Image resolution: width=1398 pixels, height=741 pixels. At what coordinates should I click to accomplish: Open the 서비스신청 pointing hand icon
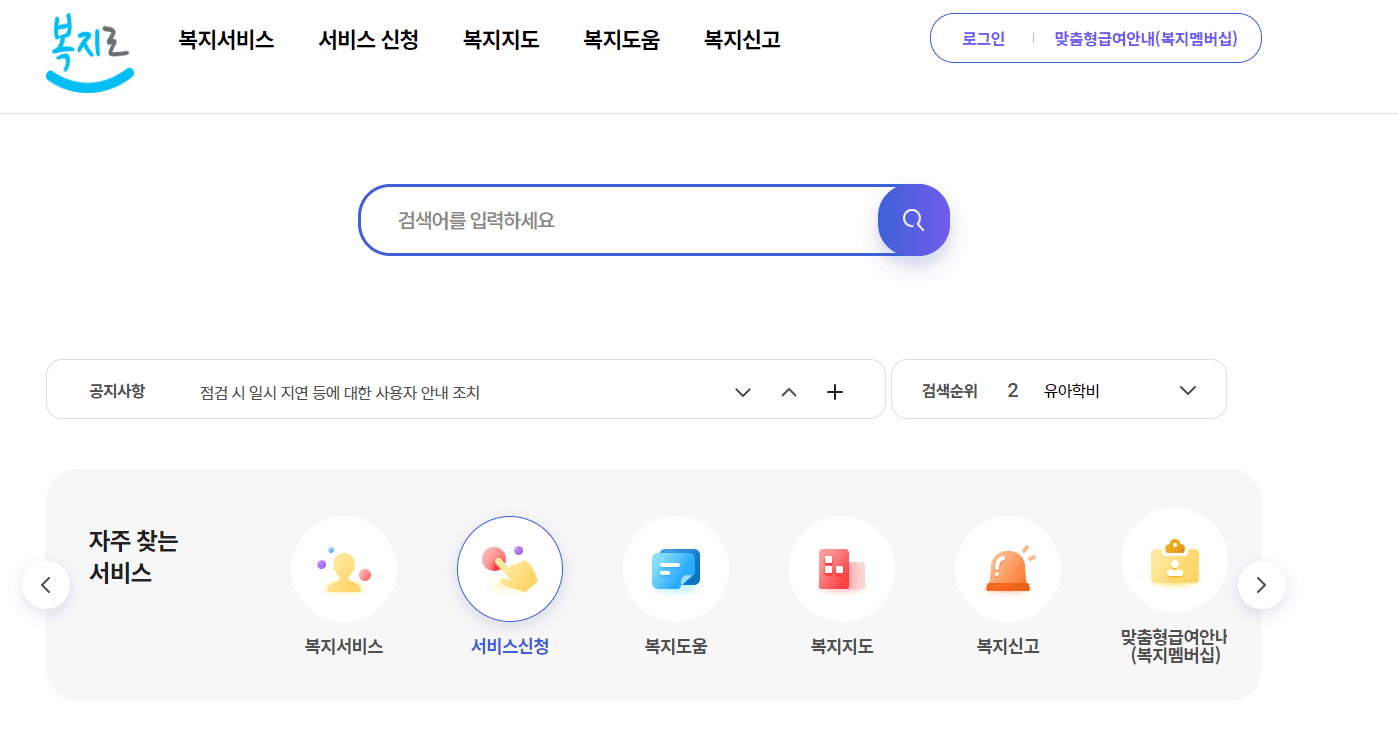pos(510,569)
